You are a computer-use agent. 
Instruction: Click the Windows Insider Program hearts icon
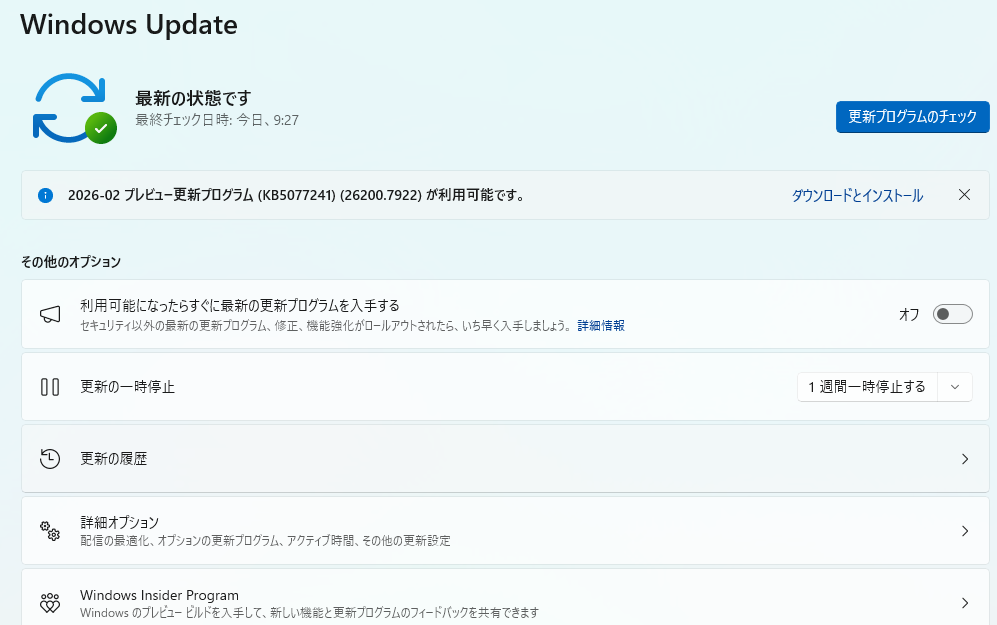[50, 603]
